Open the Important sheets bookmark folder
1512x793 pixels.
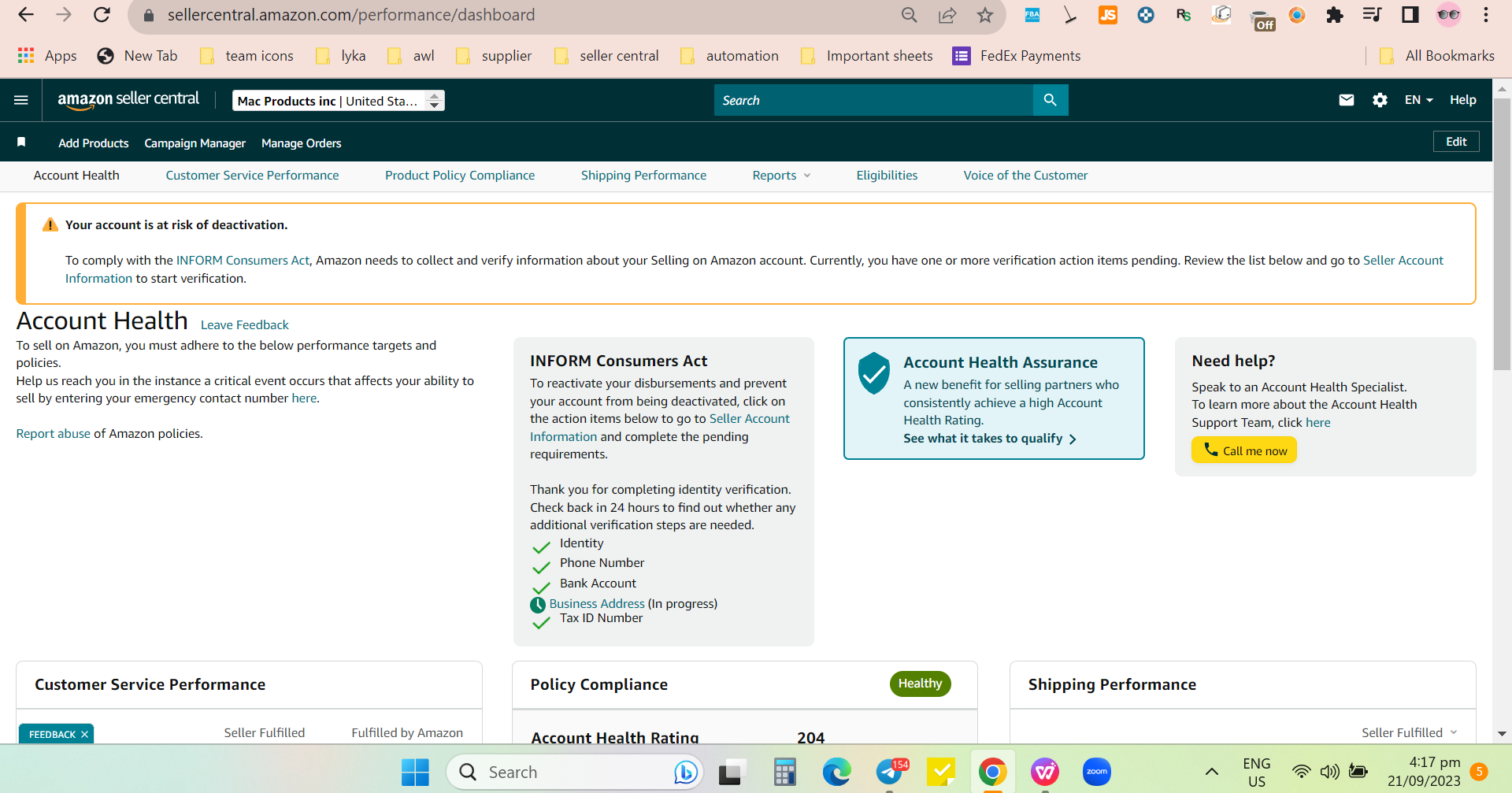coord(866,56)
